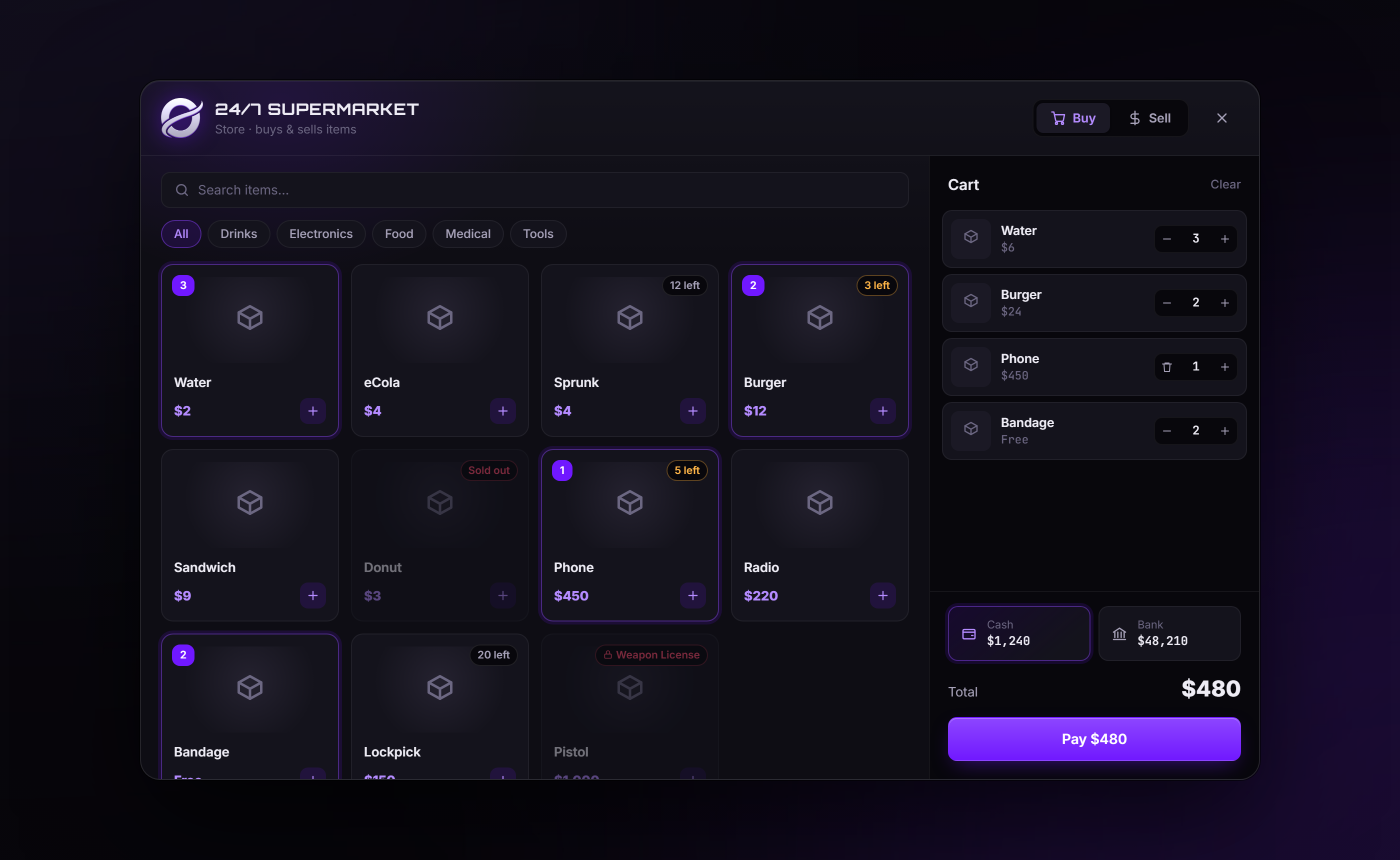Add Radio using its plus button
This screenshot has height=860, width=1400.
coord(882,595)
